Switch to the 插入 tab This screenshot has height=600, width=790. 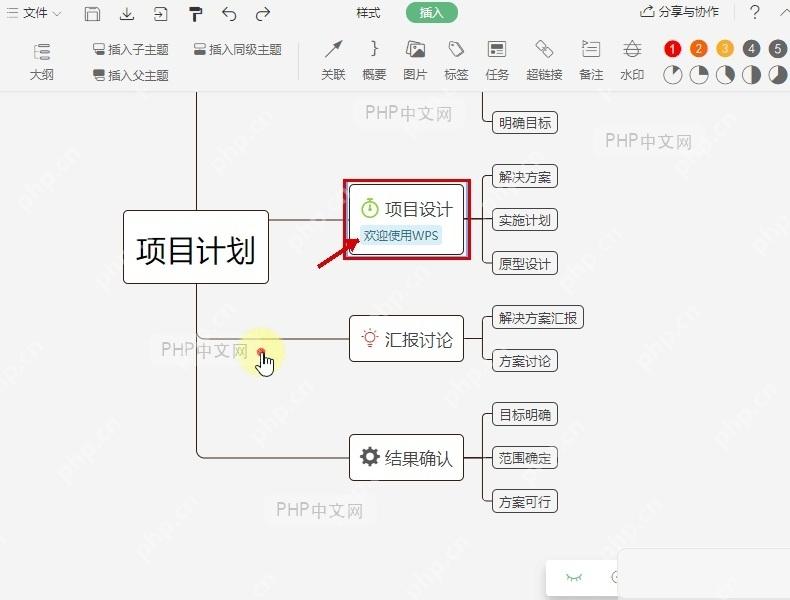pyautogui.click(x=432, y=13)
